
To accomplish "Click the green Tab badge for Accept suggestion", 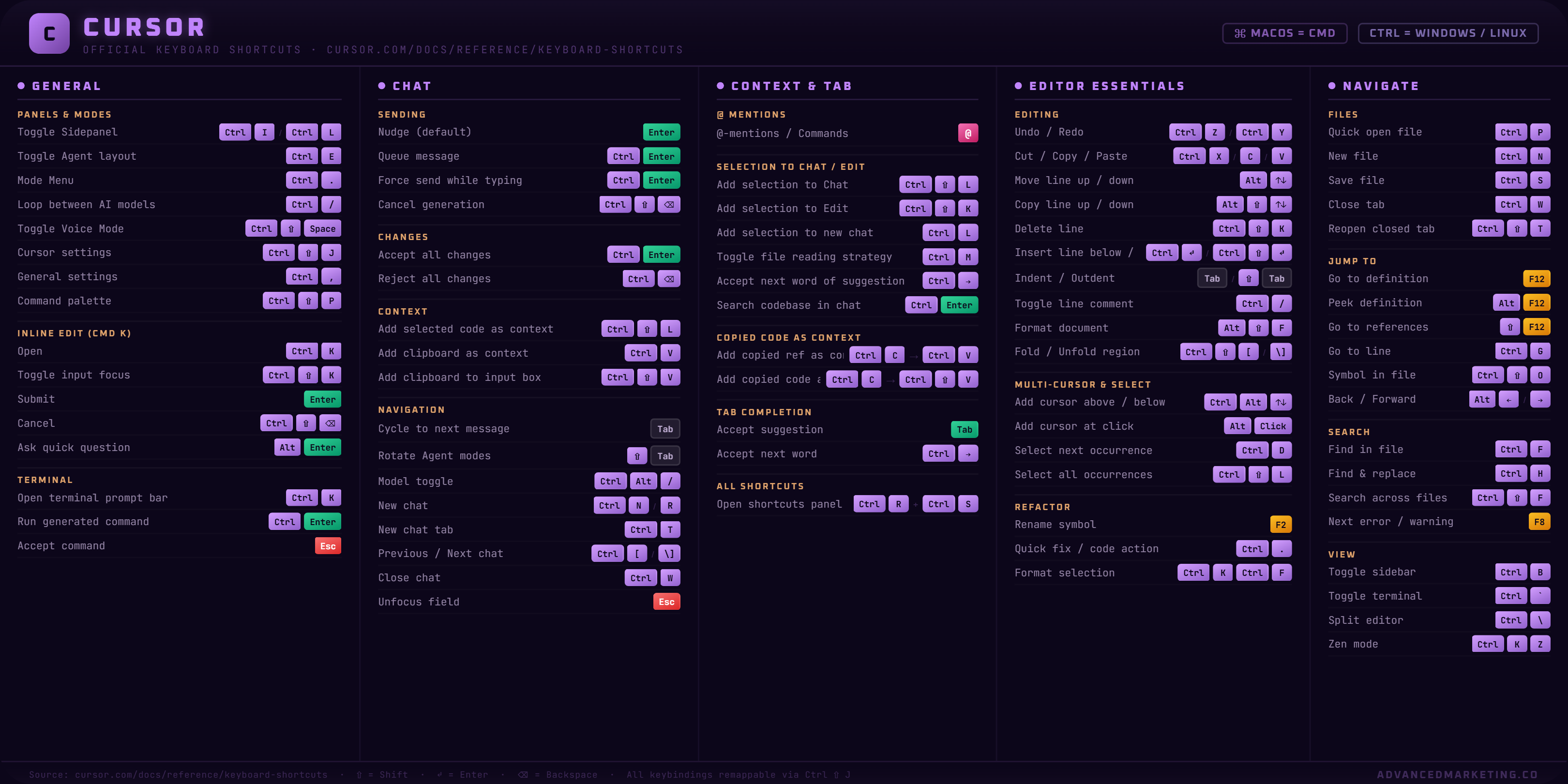I will pos(965,429).
